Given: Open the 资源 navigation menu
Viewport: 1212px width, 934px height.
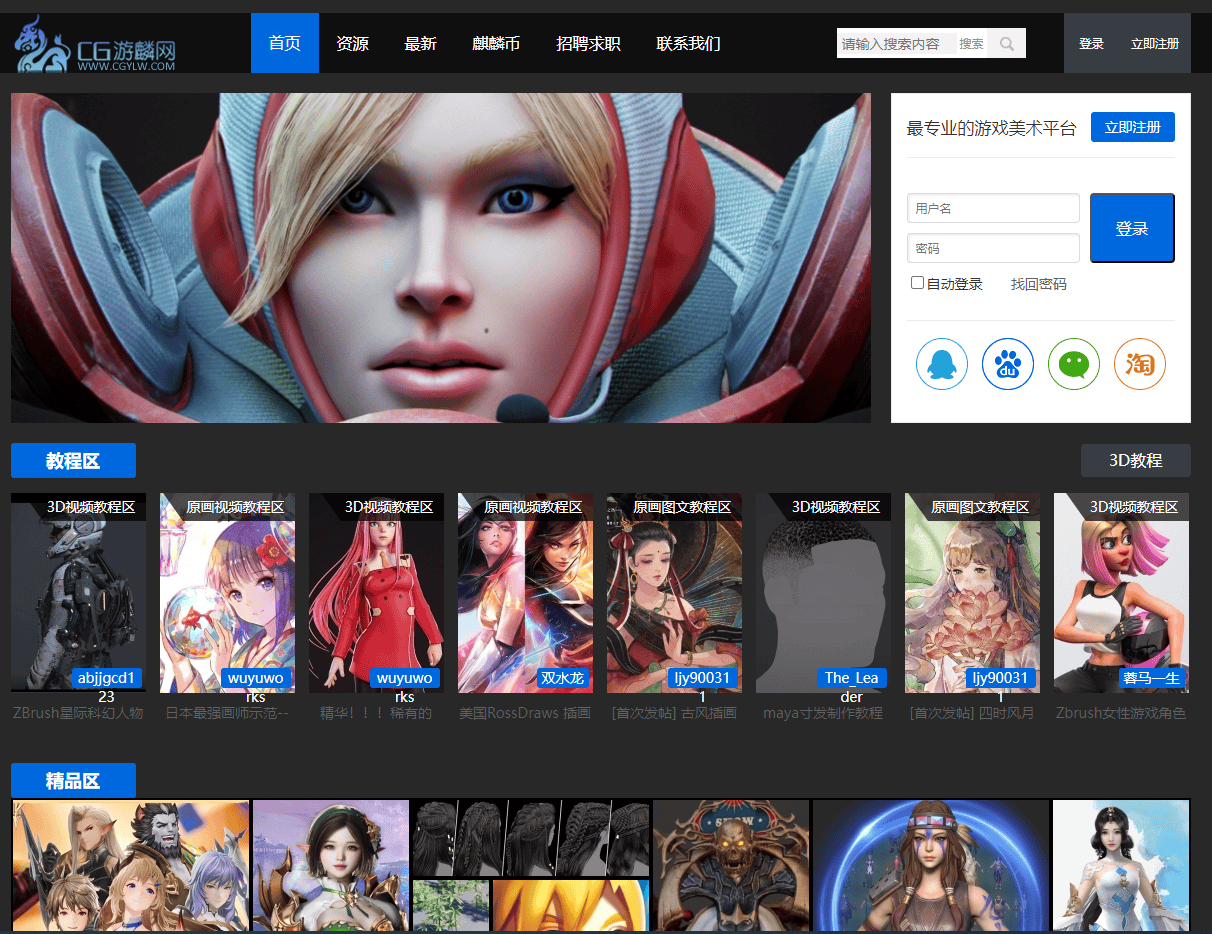Looking at the screenshot, I should point(352,44).
